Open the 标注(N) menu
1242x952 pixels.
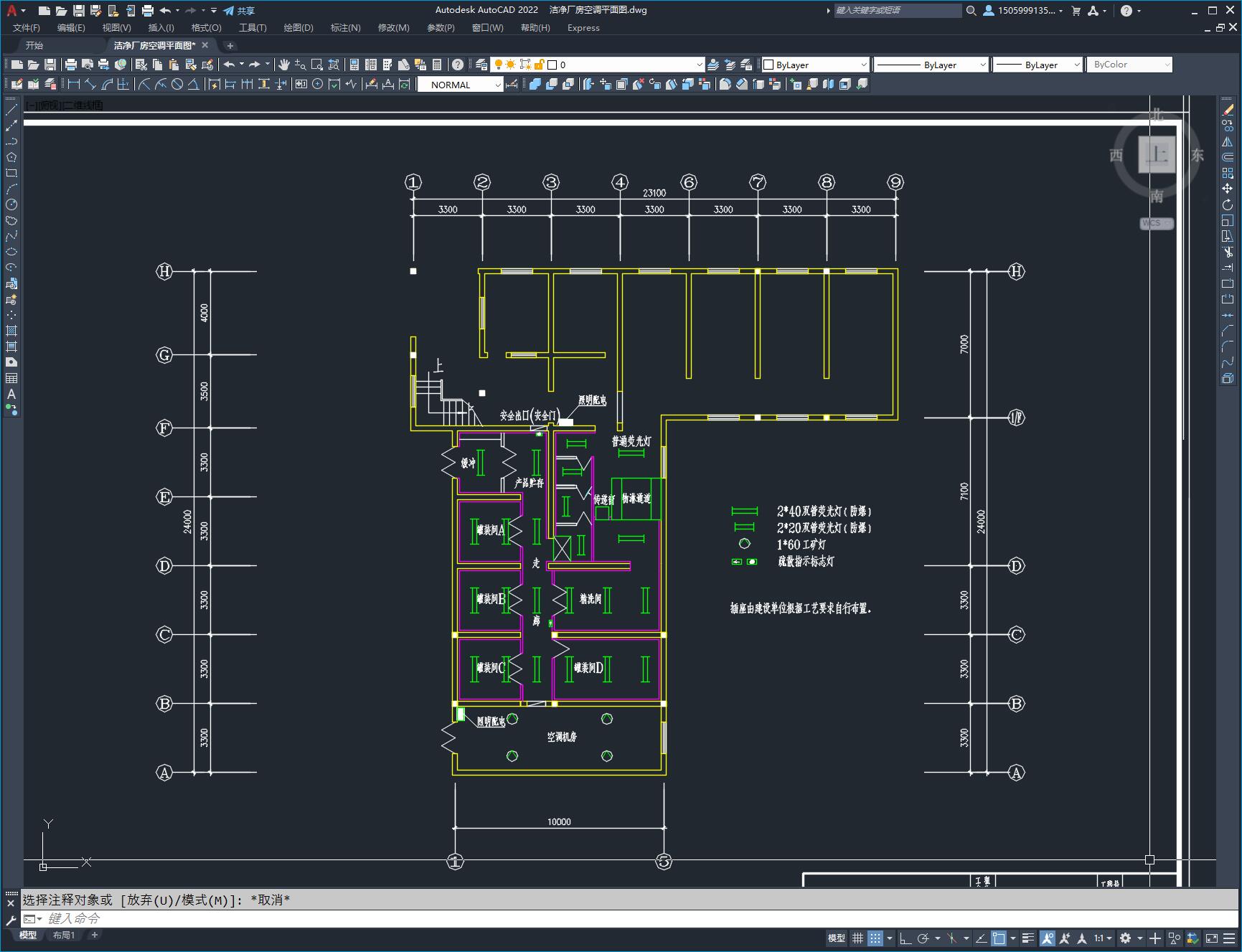pos(345,28)
